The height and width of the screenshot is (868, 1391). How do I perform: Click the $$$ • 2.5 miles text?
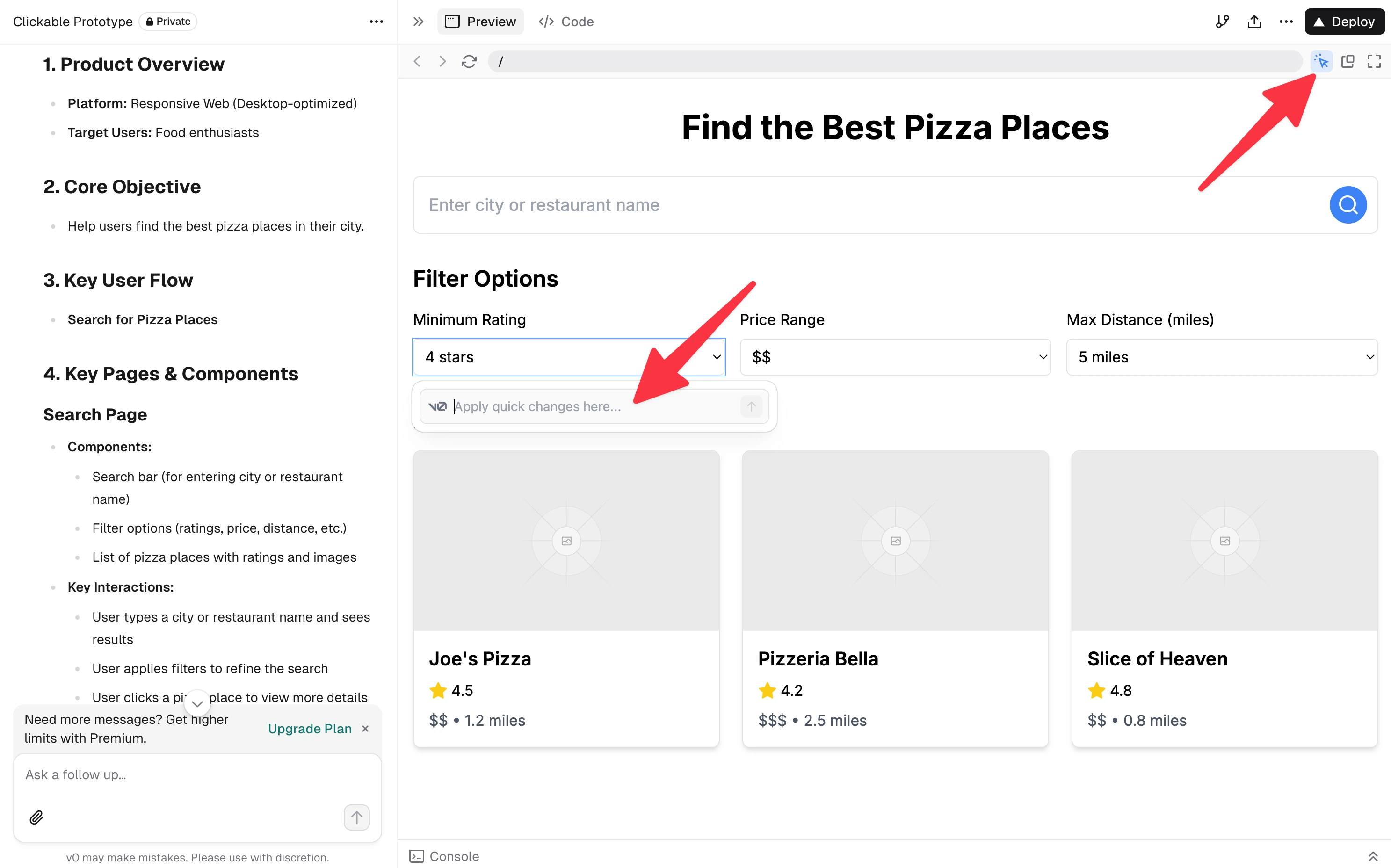[x=812, y=721]
